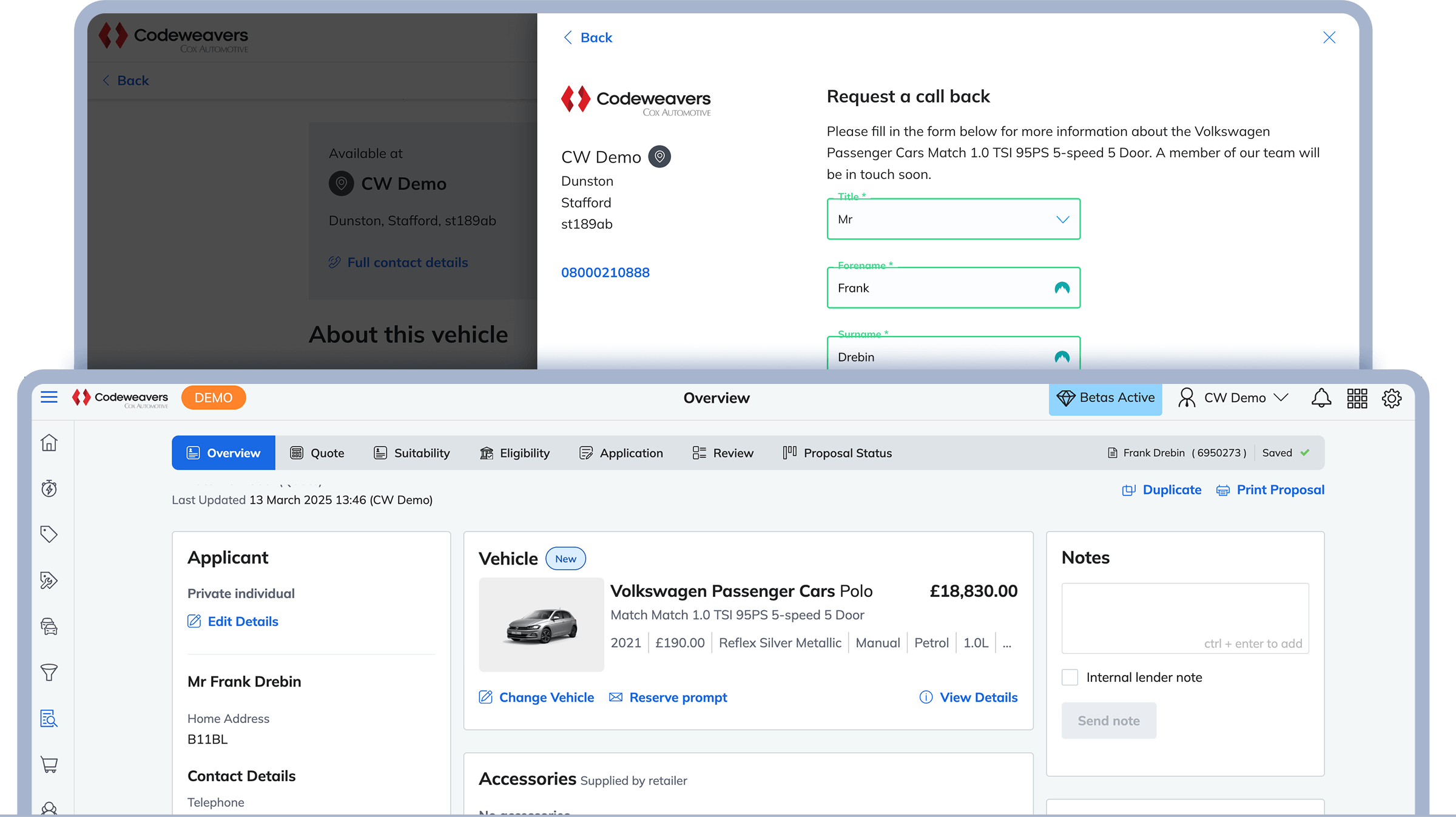
Task: Click the autofill icon in Surname field
Action: (1062, 357)
